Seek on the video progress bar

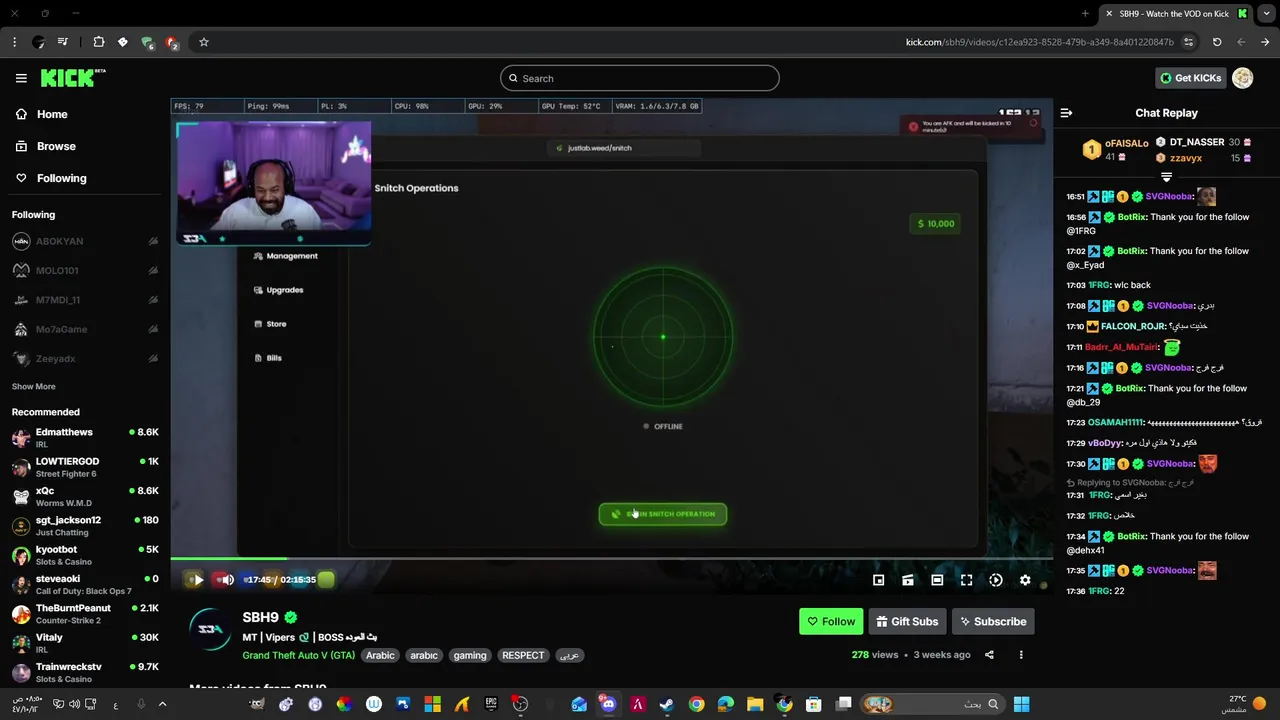pos(611,558)
